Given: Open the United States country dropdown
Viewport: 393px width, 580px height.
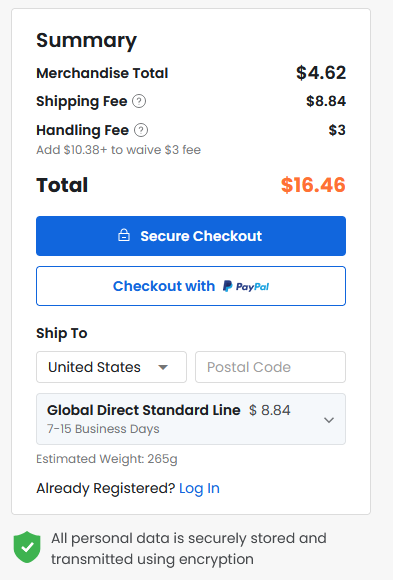Looking at the screenshot, I should pos(111,367).
